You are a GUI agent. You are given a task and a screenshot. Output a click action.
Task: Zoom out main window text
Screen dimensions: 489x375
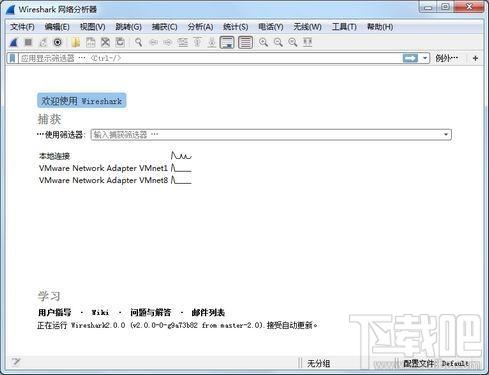(278, 42)
